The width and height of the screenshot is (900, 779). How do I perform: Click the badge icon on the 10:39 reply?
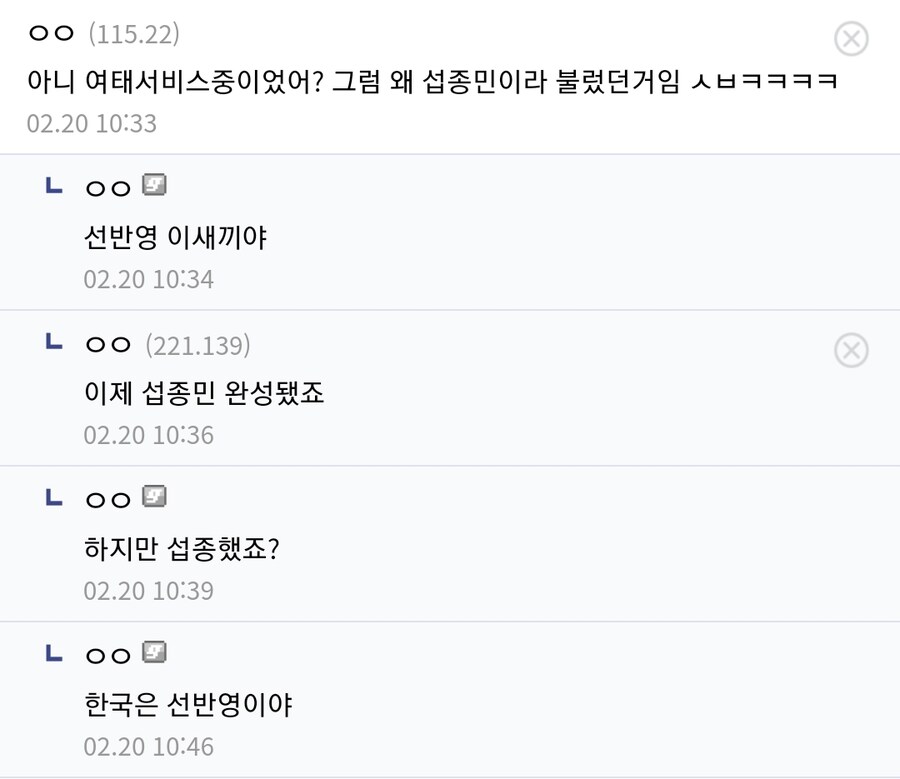(x=154, y=497)
